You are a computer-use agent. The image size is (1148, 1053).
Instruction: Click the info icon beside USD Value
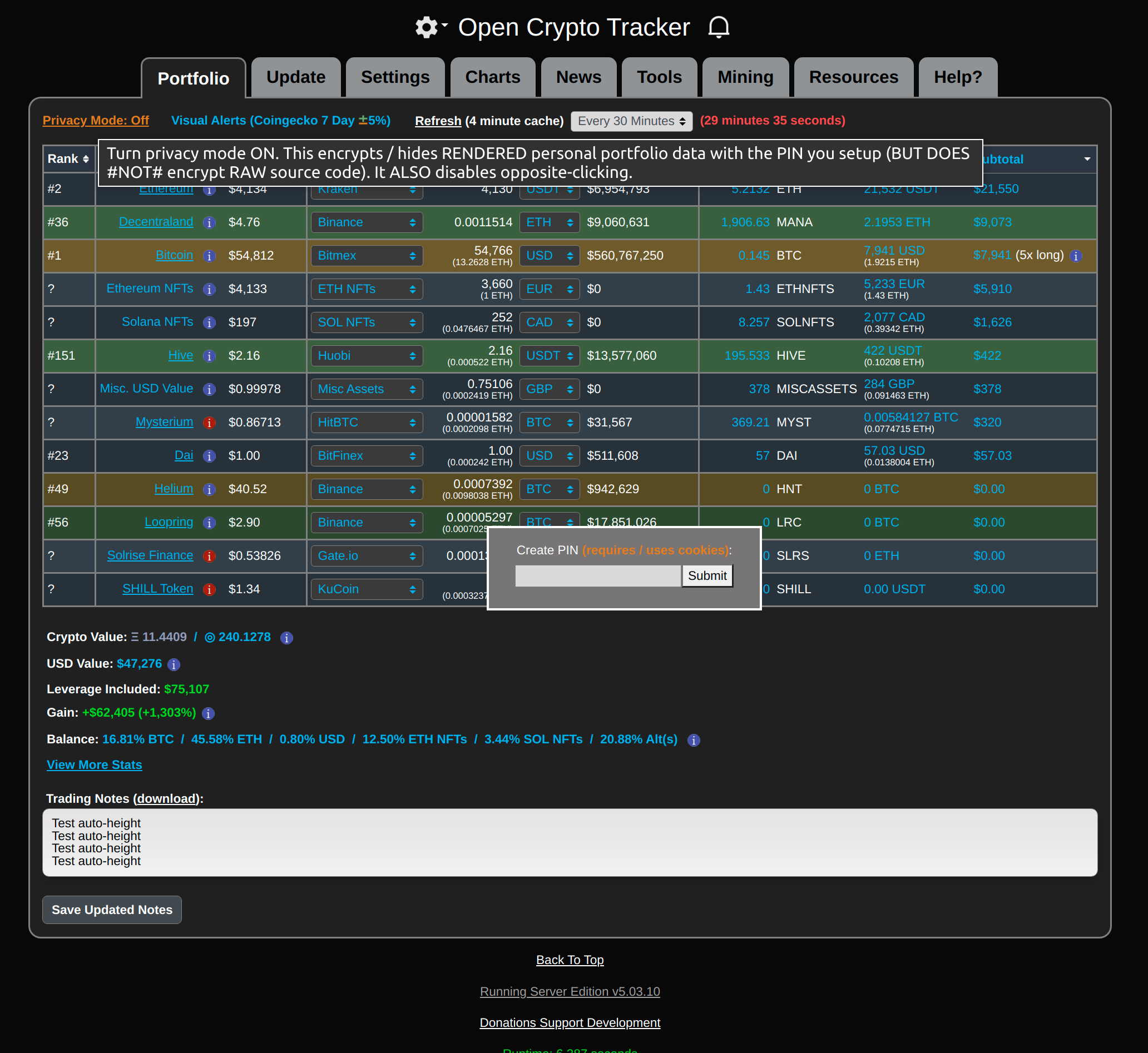(174, 664)
